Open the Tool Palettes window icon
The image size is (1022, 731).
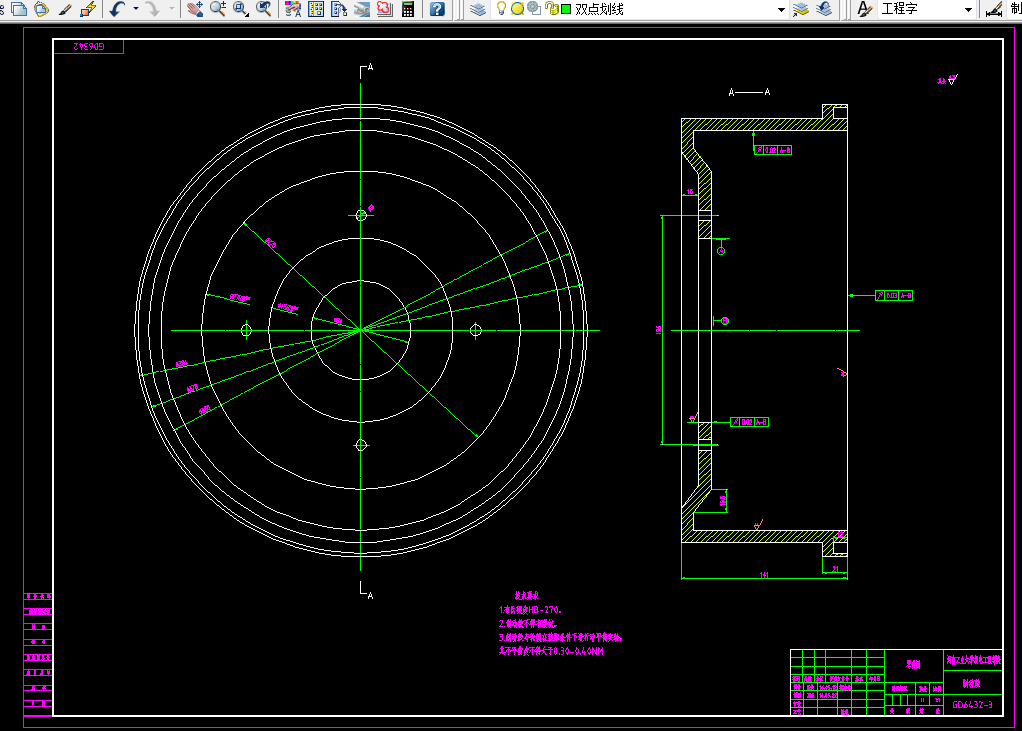[339, 9]
